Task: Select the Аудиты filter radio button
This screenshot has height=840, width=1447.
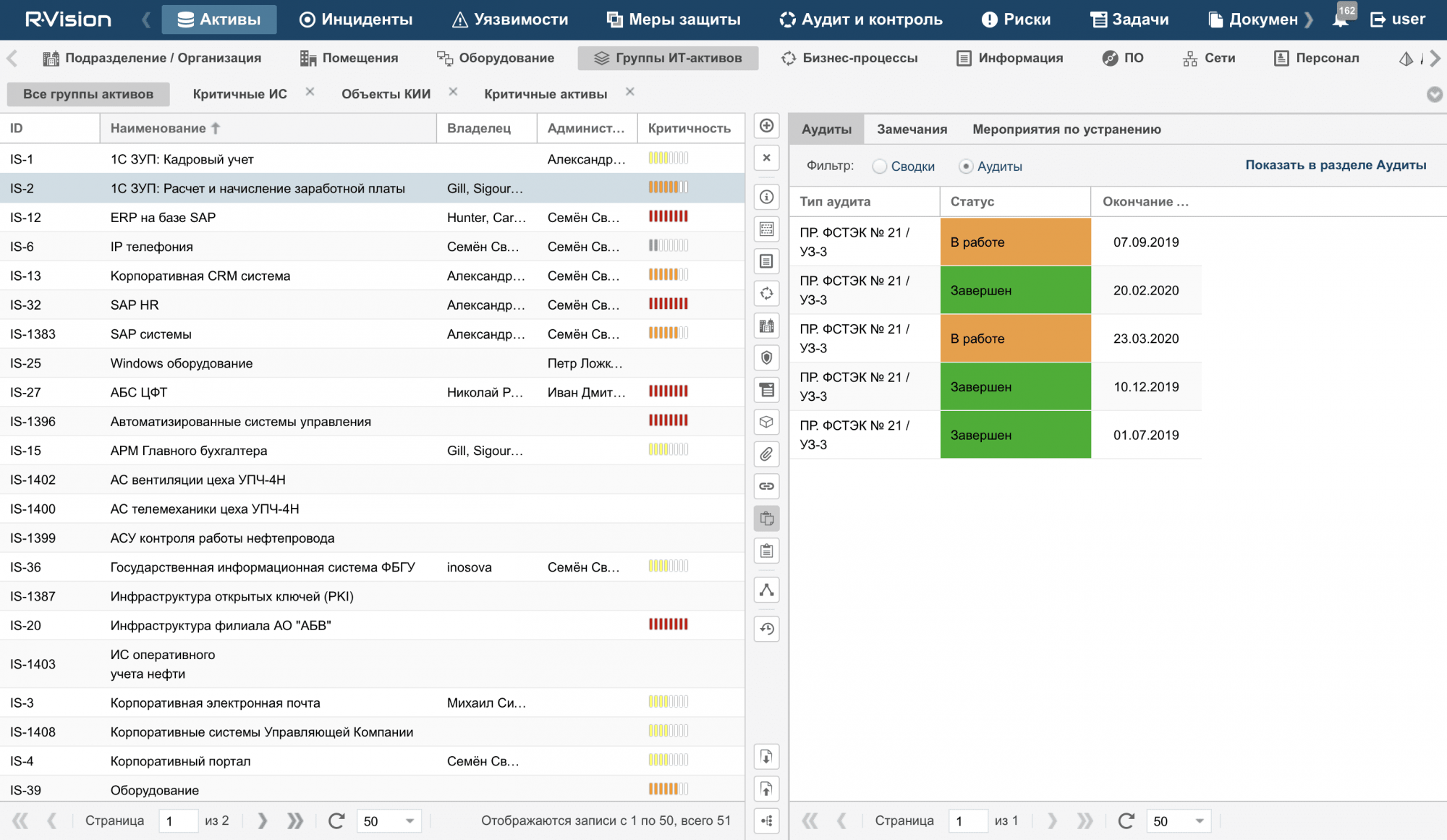Action: [965, 166]
